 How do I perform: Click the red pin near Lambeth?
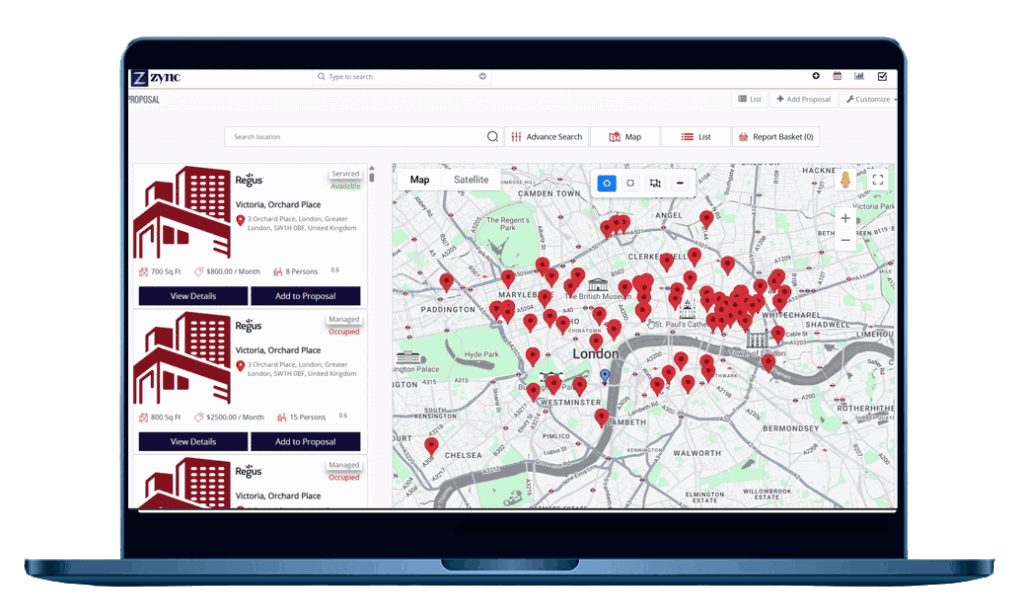601,418
